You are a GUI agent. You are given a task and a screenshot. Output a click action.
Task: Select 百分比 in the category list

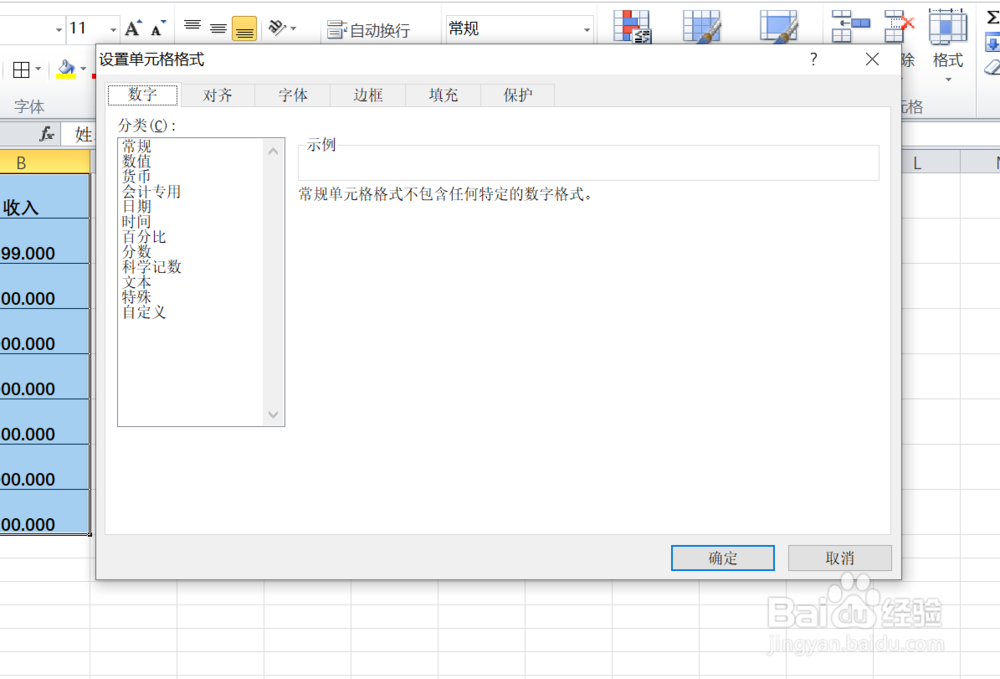[144, 237]
